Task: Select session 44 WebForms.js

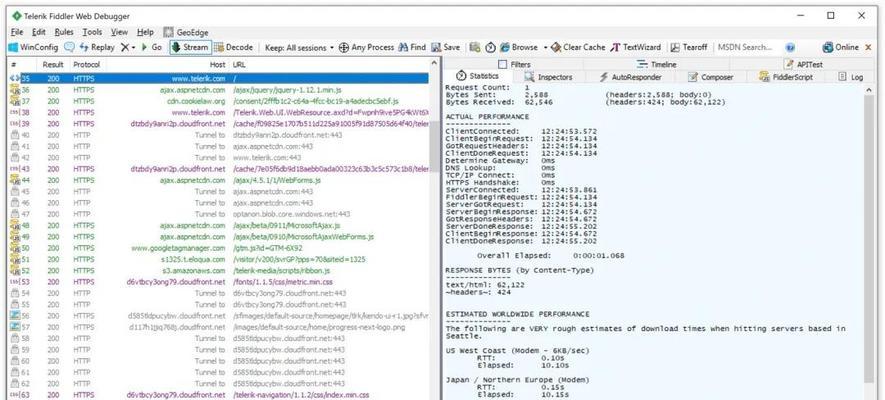Action: coord(218,180)
